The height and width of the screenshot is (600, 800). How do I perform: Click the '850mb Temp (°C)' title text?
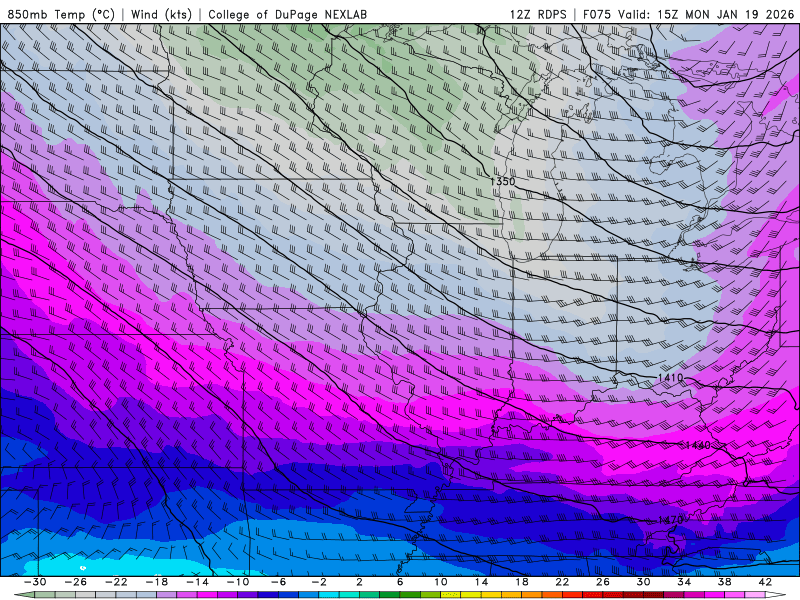pyautogui.click(x=61, y=14)
